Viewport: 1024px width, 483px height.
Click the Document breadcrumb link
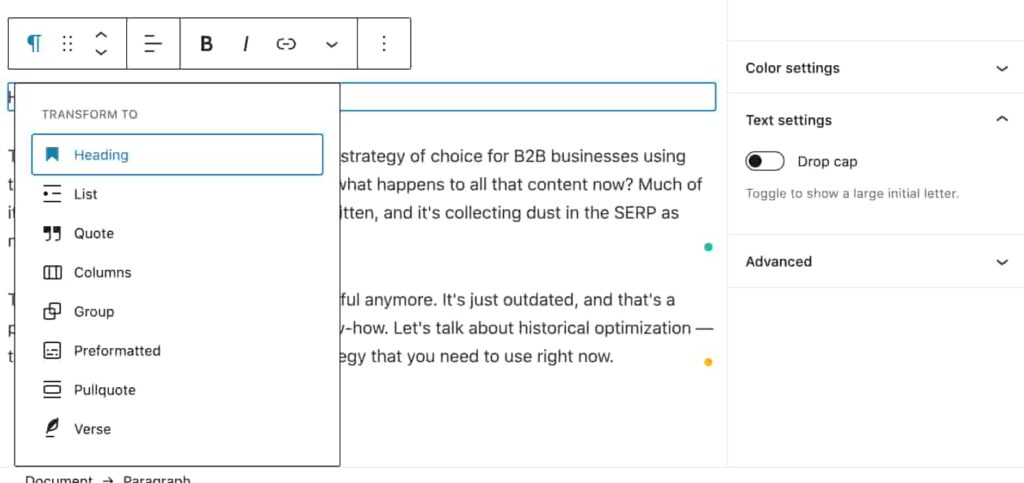click(x=58, y=479)
